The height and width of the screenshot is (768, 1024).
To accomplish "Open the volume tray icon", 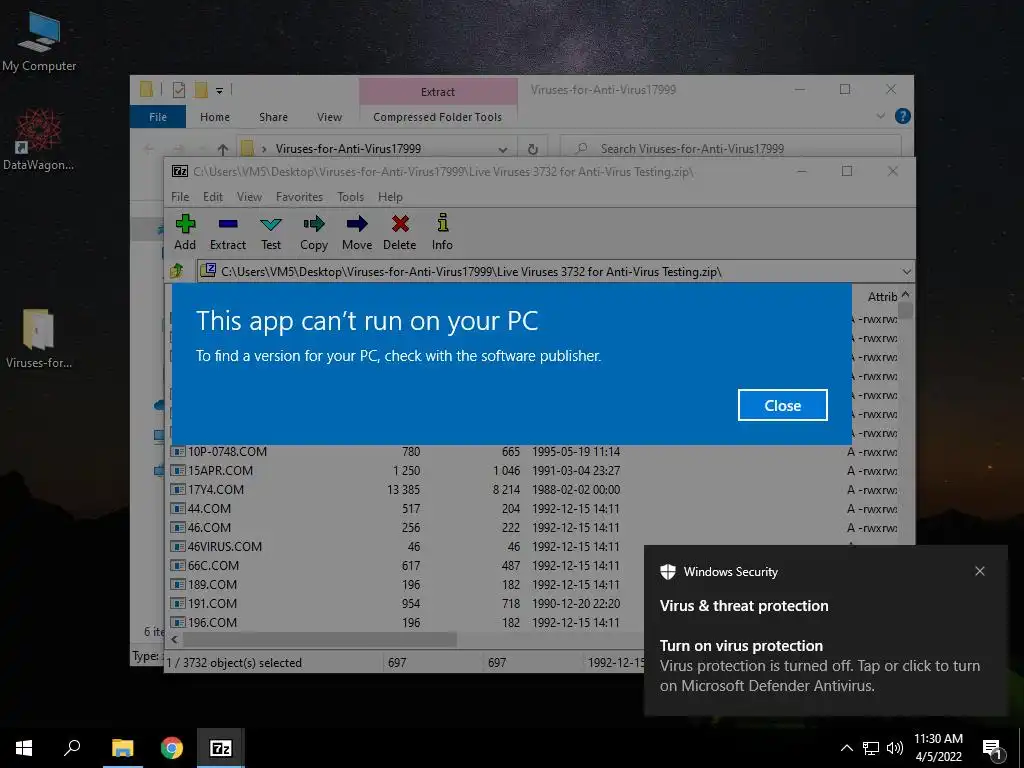I will 895,748.
